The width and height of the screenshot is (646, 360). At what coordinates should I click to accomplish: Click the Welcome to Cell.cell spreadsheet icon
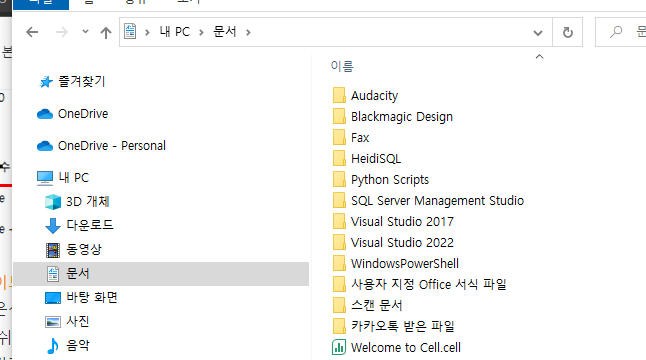pos(339,347)
